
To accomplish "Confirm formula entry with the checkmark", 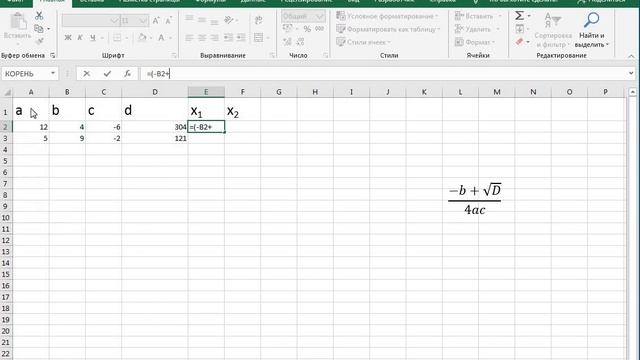I will [107, 73].
